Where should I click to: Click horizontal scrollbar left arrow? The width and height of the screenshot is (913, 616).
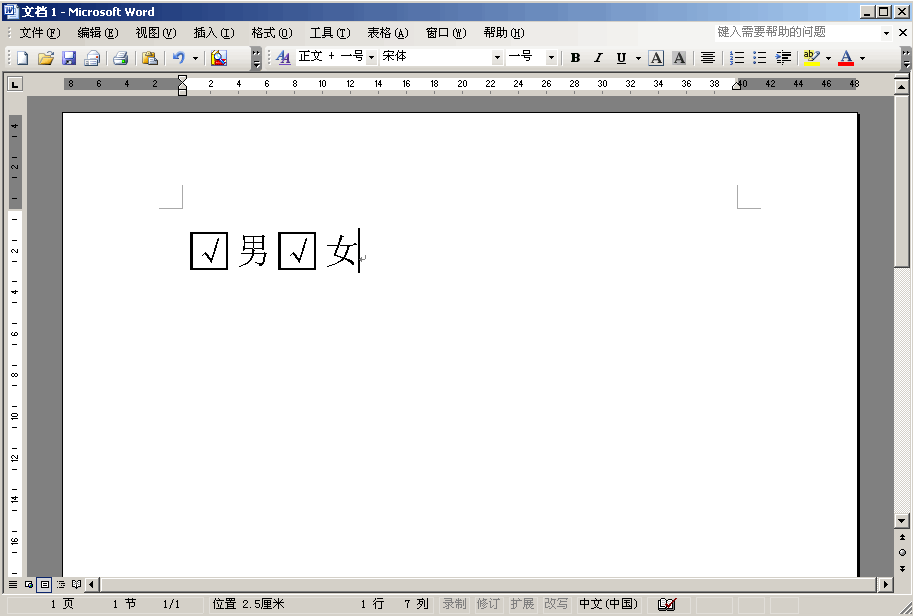point(91,584)
